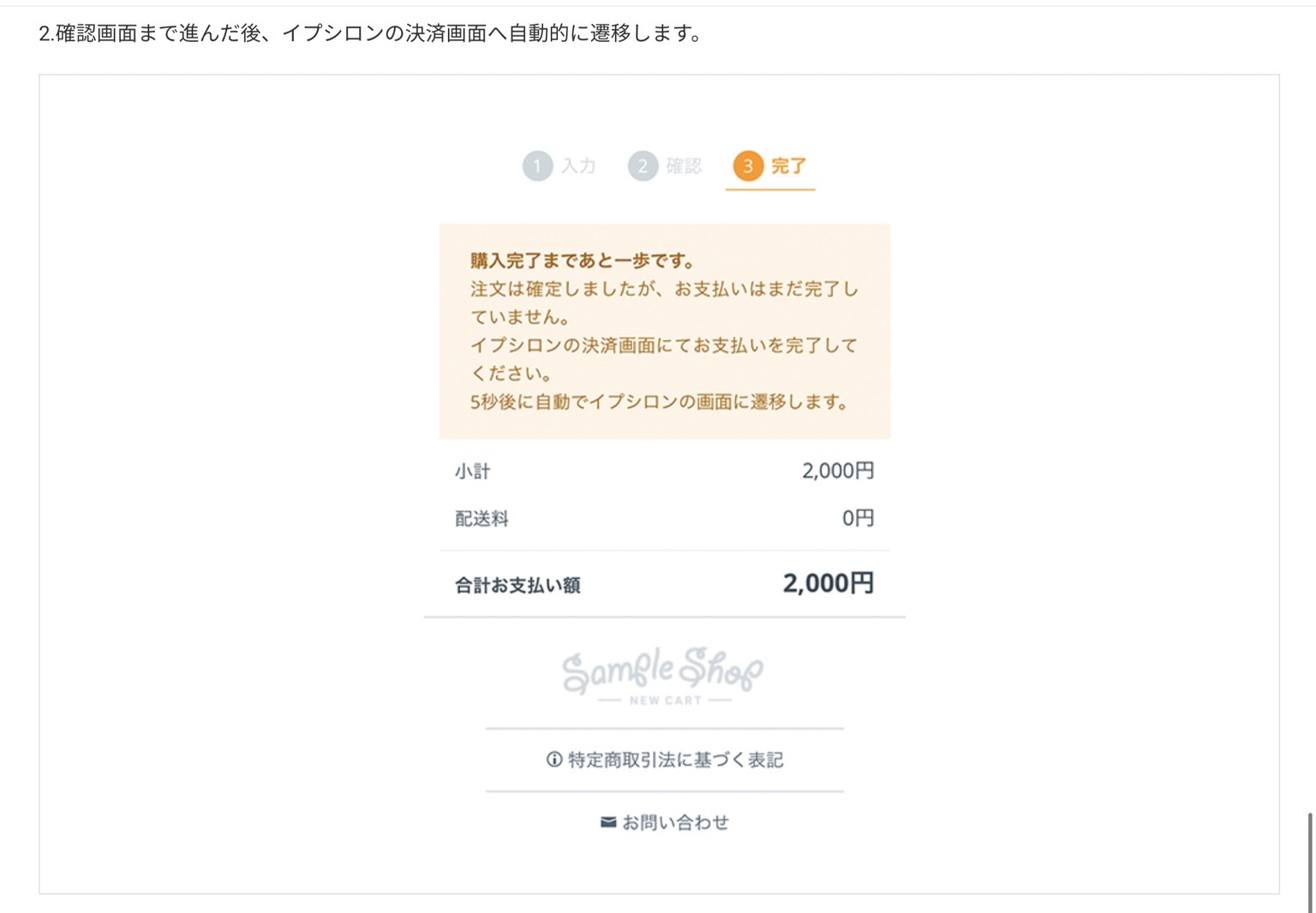Open the お問い合わせ link
Image resolution: width=1316 pixels, height=913 pixels.
tap(675, 822)
